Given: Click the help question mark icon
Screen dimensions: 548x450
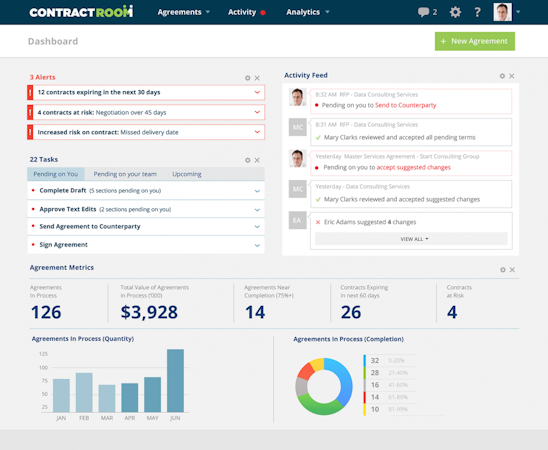Looking at the screenshot, I should pyautogui.click(x=477, y=12).
